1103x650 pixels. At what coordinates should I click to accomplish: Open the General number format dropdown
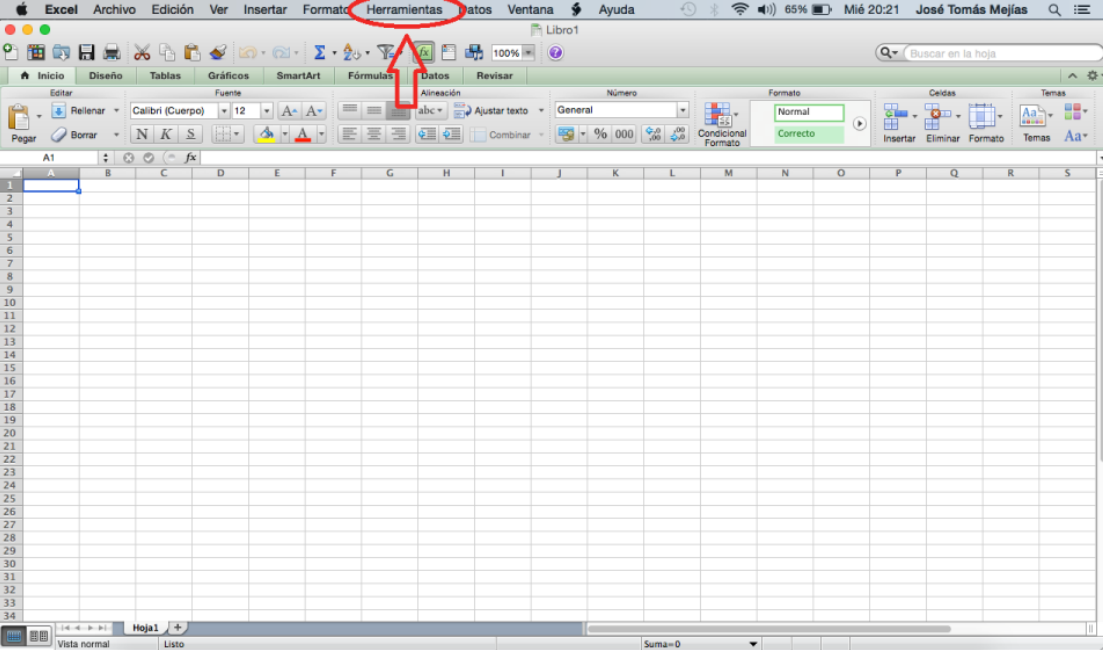682,110
